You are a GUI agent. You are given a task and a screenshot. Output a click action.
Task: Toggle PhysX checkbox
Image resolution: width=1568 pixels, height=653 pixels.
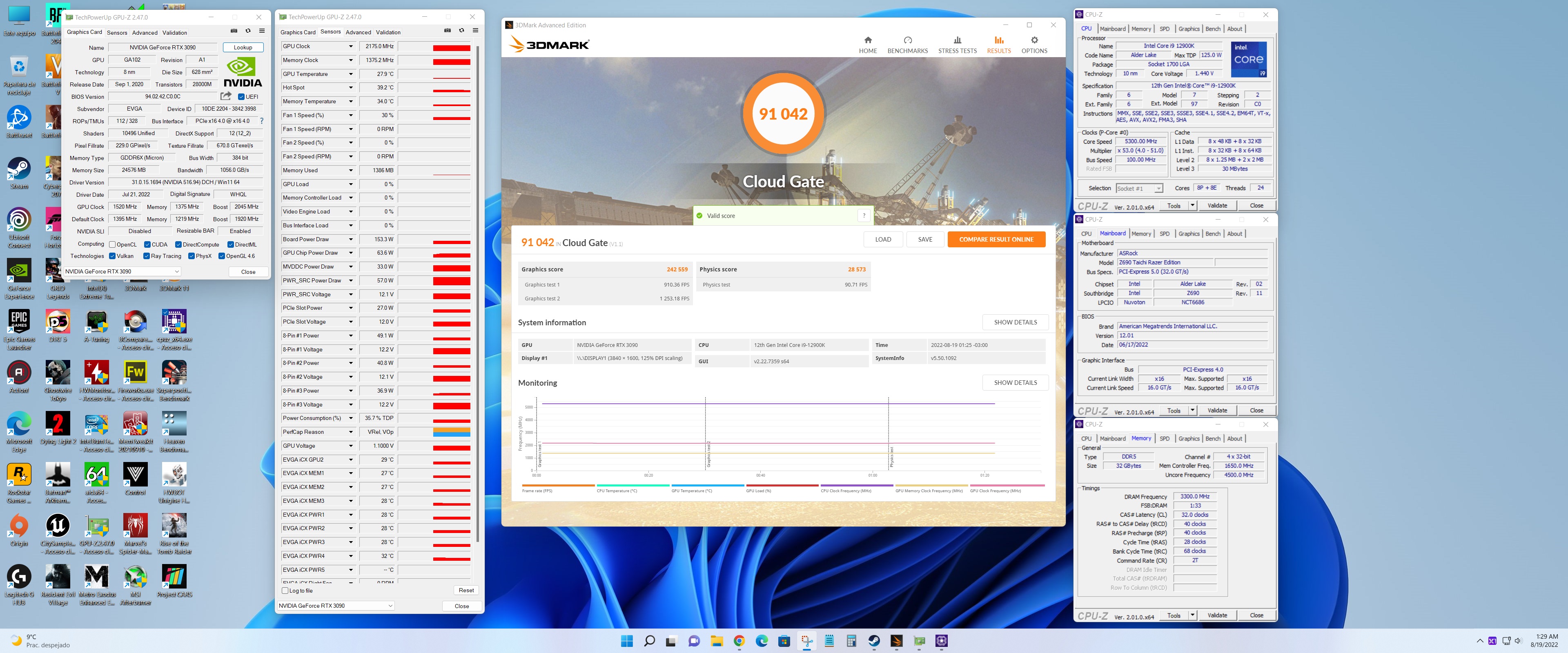click(192, 256)
